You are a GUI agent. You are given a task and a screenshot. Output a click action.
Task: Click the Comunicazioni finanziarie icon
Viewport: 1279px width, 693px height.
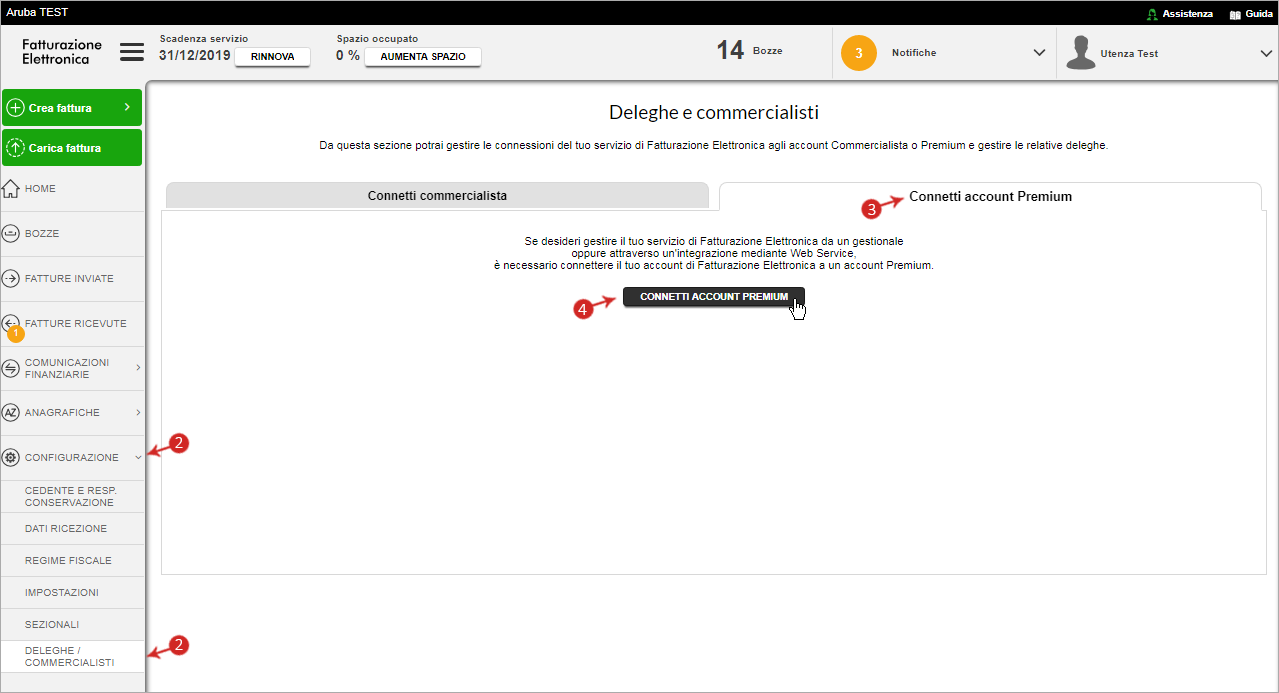click(11, 368)
